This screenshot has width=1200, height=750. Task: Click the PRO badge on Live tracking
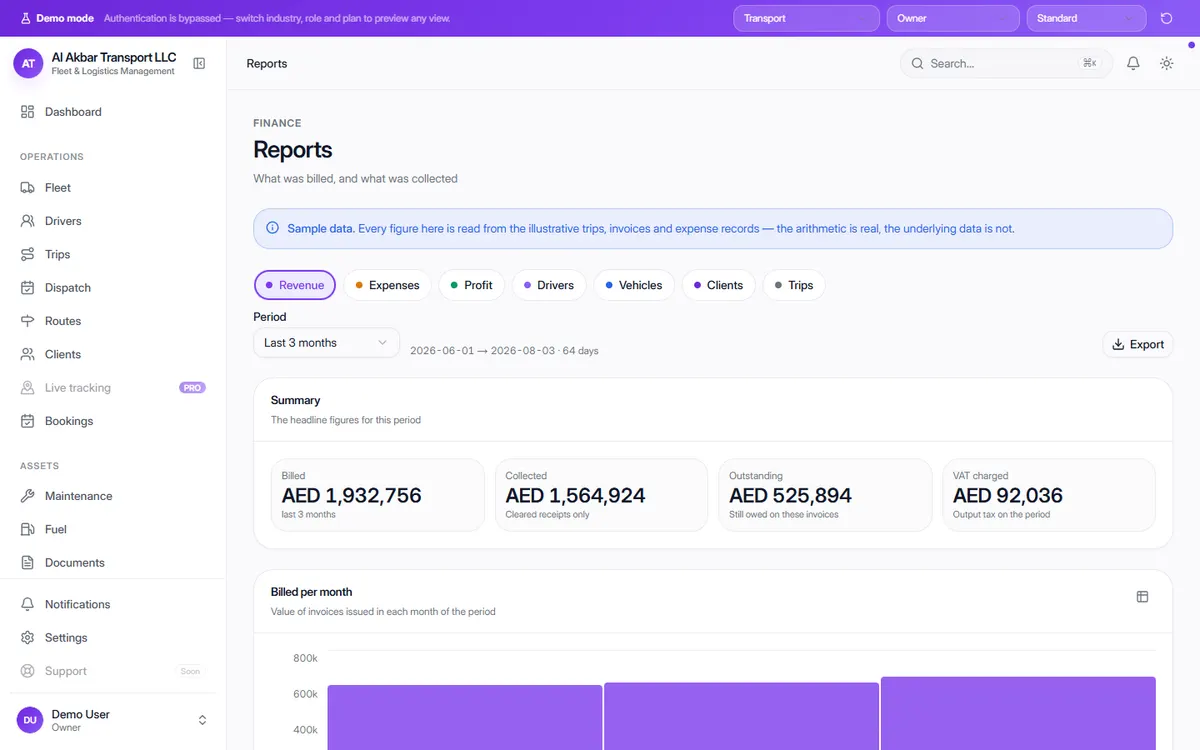pos(192,388)
